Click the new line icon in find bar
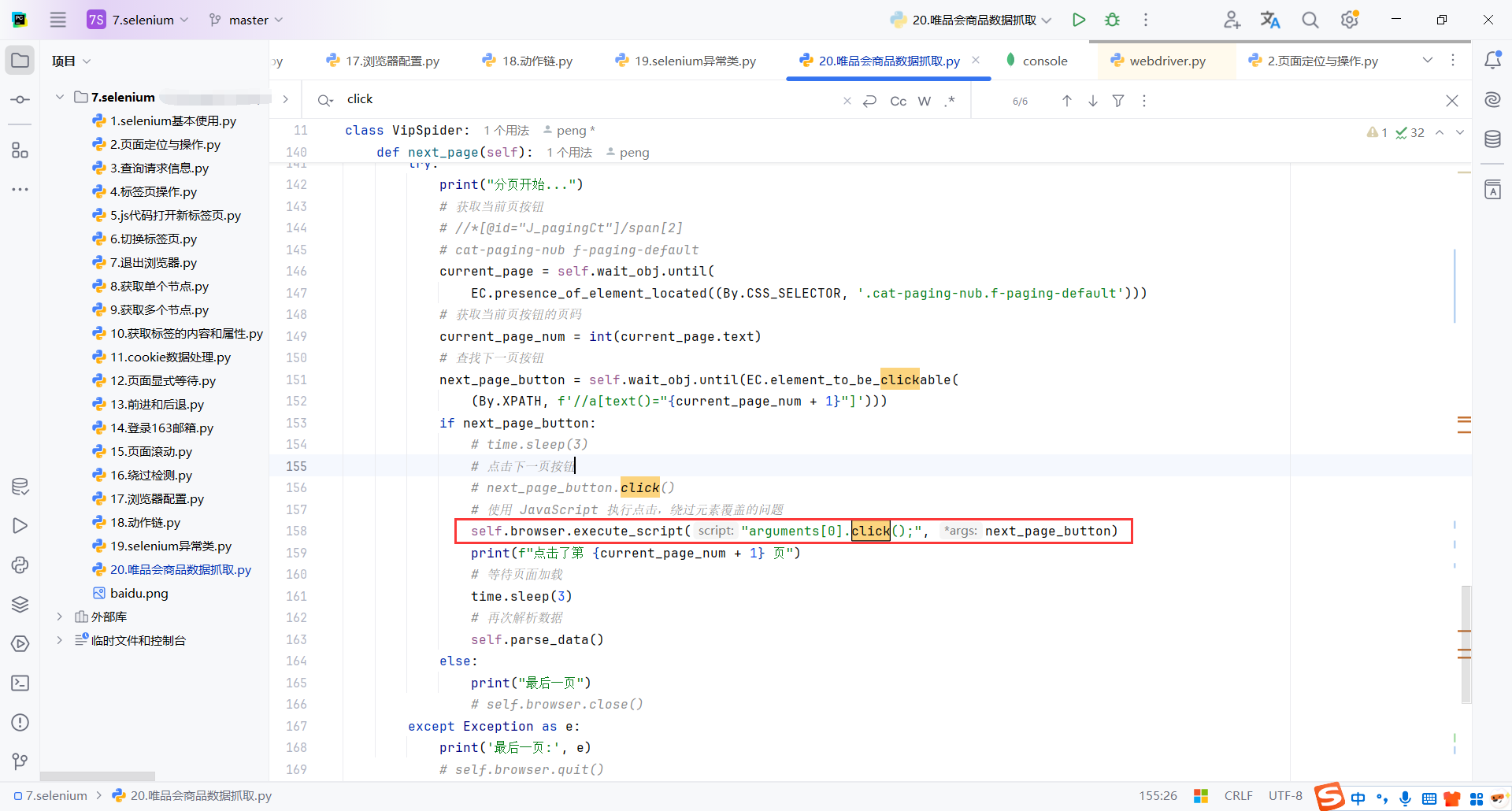The height and width of the screenshot is (811, 1512). coord(870,101)
